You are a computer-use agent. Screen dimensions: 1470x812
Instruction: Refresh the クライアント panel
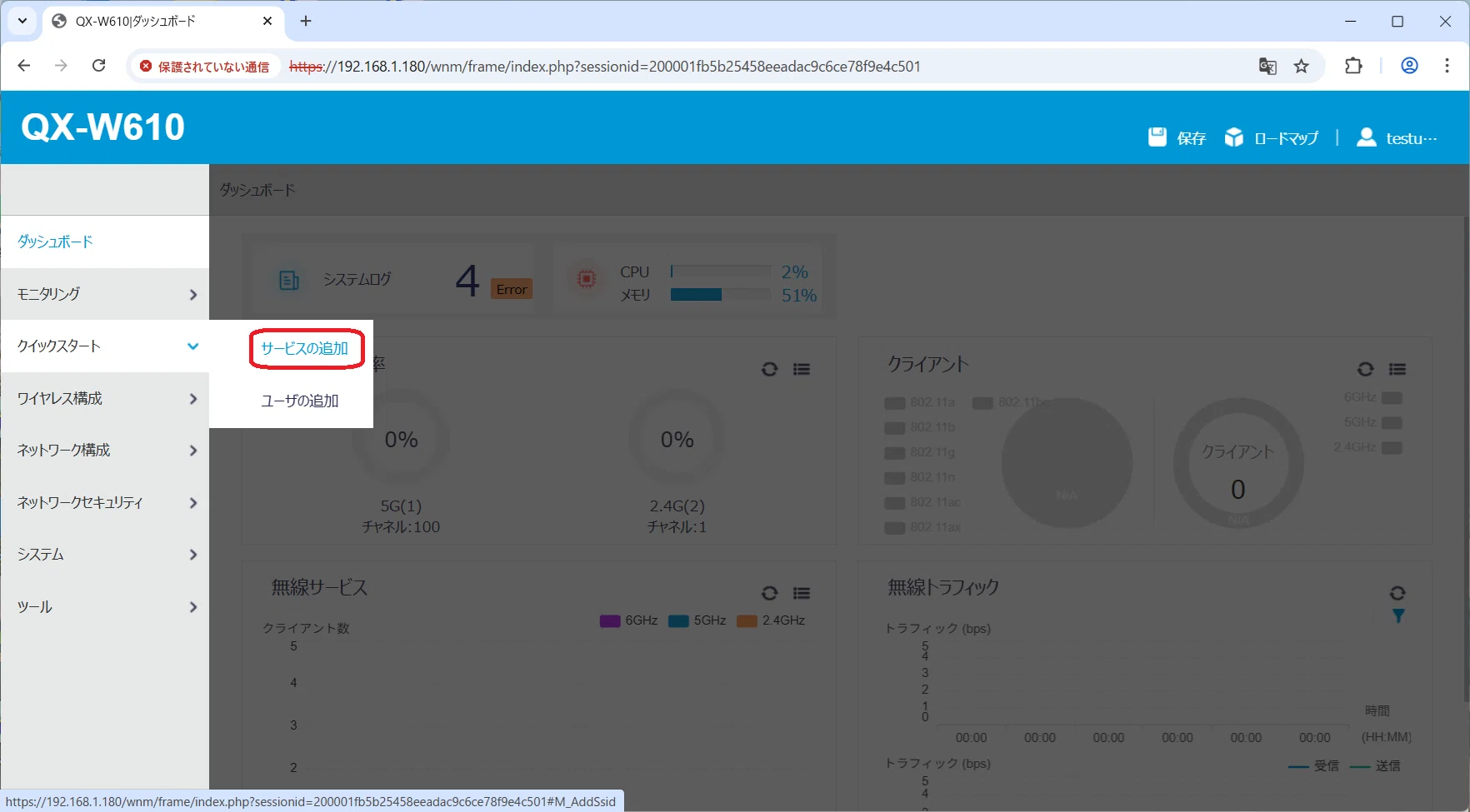[x=1365, y=369]
